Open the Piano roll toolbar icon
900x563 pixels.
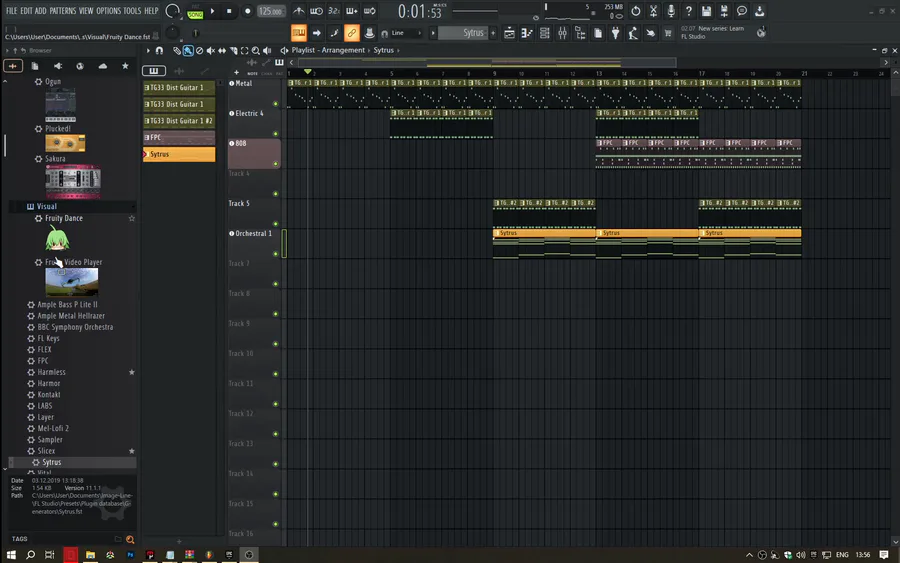coord(527,33)
